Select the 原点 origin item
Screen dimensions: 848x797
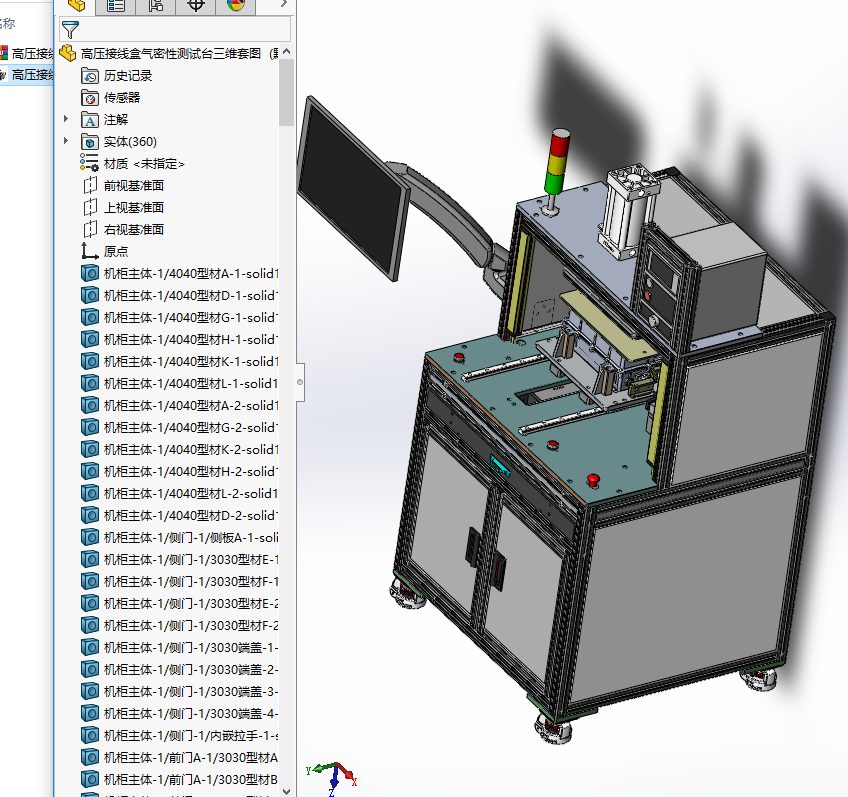point(105,251)
